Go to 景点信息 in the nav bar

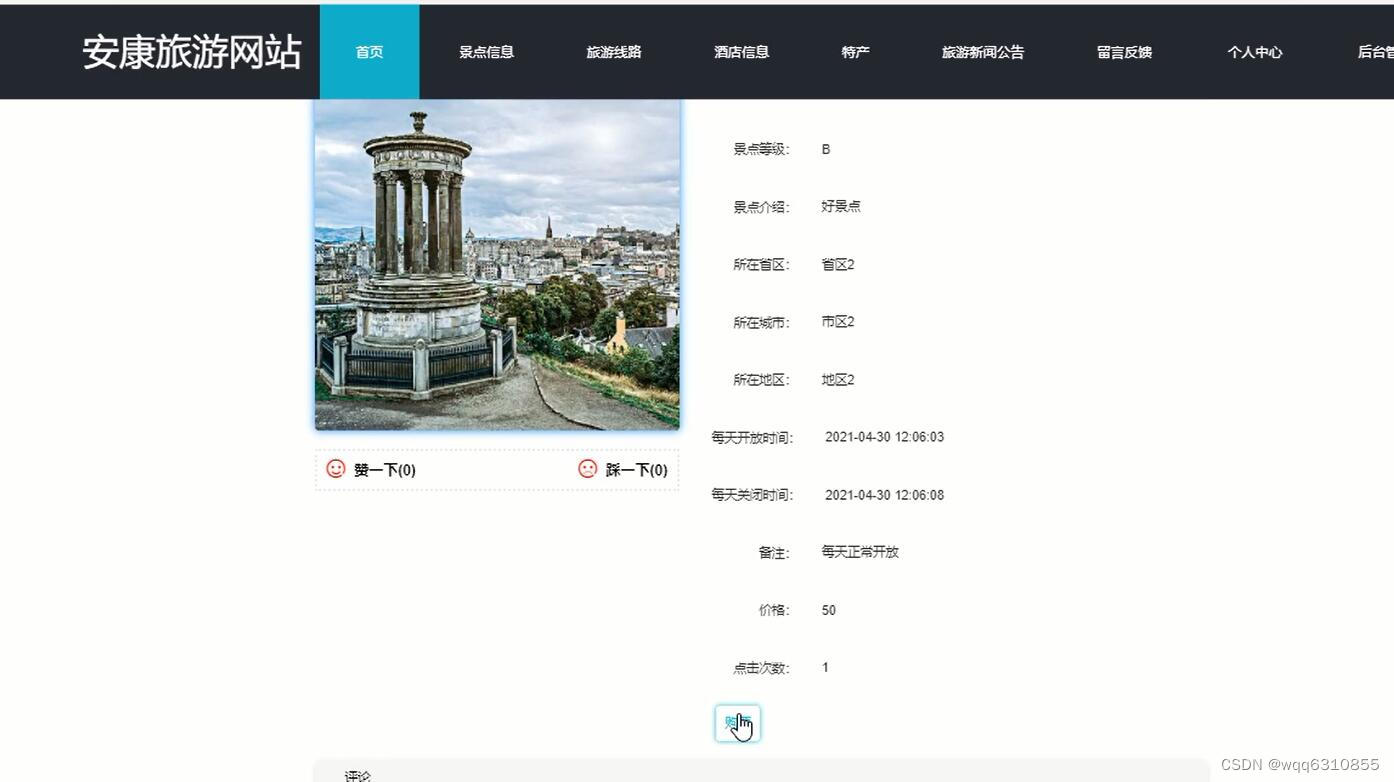pos(487,52)
